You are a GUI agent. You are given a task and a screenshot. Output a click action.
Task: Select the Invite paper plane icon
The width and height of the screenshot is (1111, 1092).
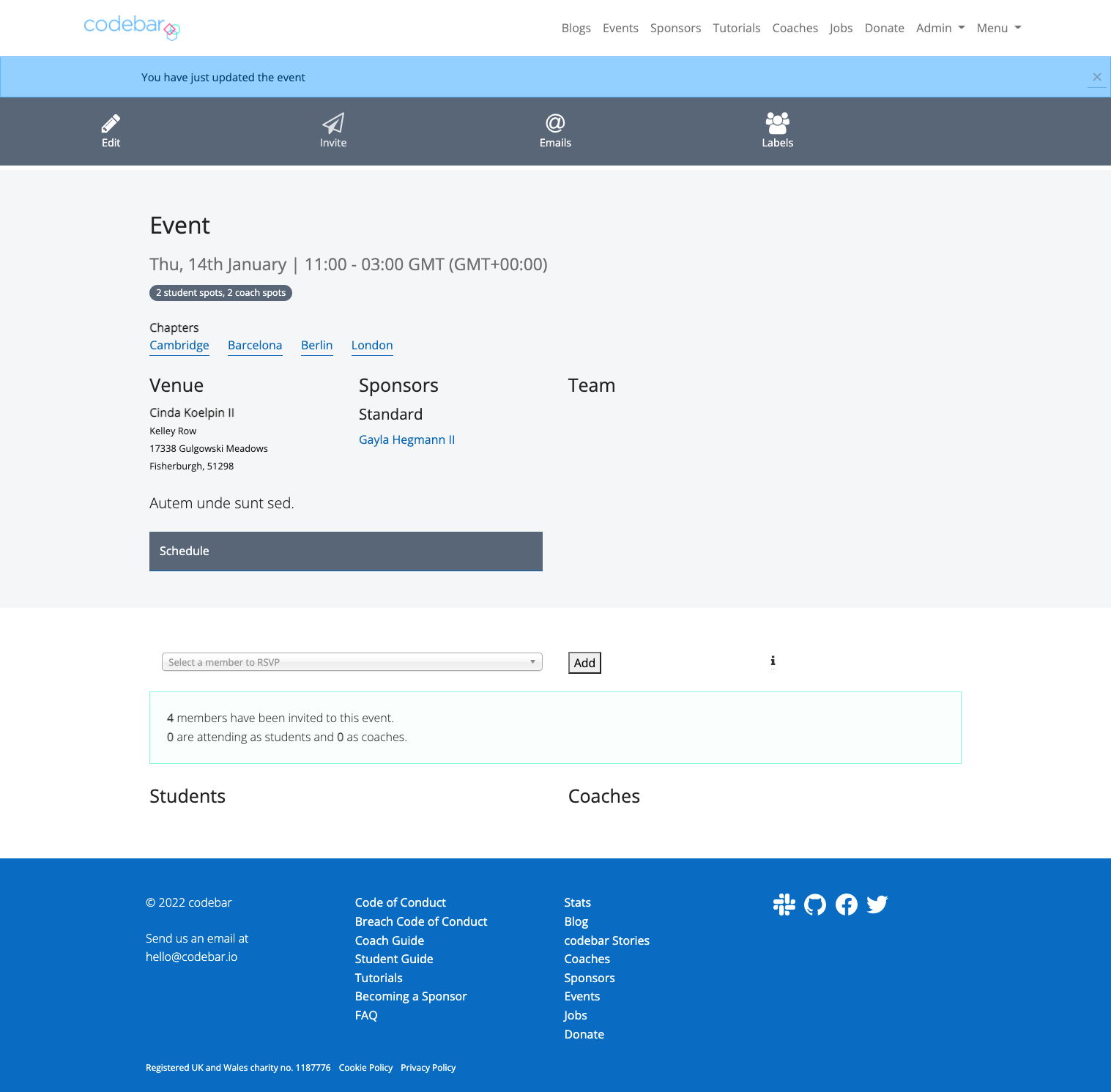(333, 130)
